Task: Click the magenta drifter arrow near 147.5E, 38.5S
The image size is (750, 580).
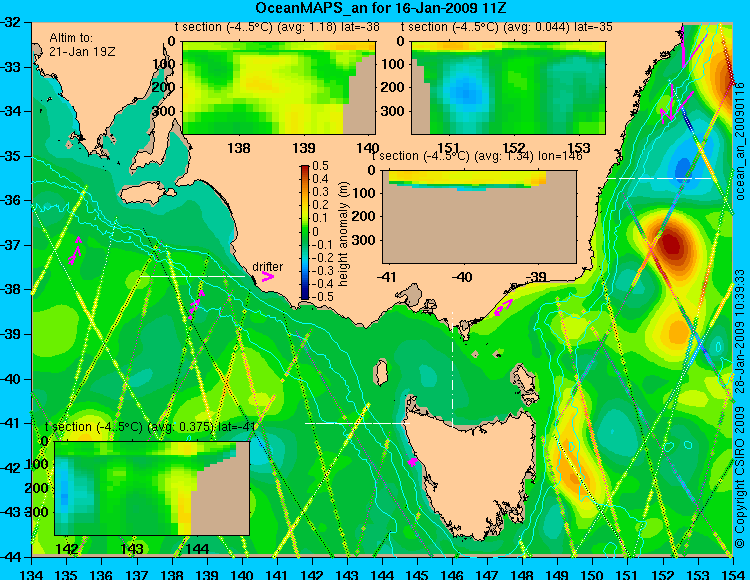Action: [x=503, y=307]
